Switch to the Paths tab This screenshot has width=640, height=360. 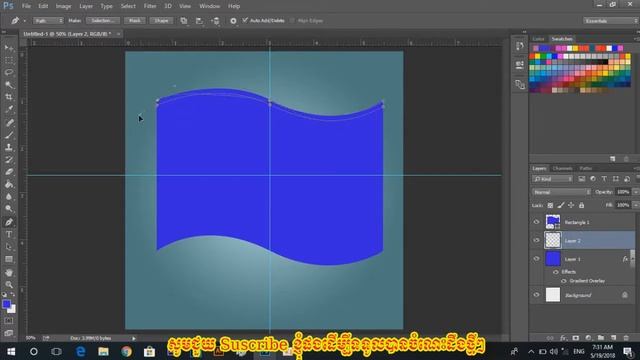(x=586, y=168)
